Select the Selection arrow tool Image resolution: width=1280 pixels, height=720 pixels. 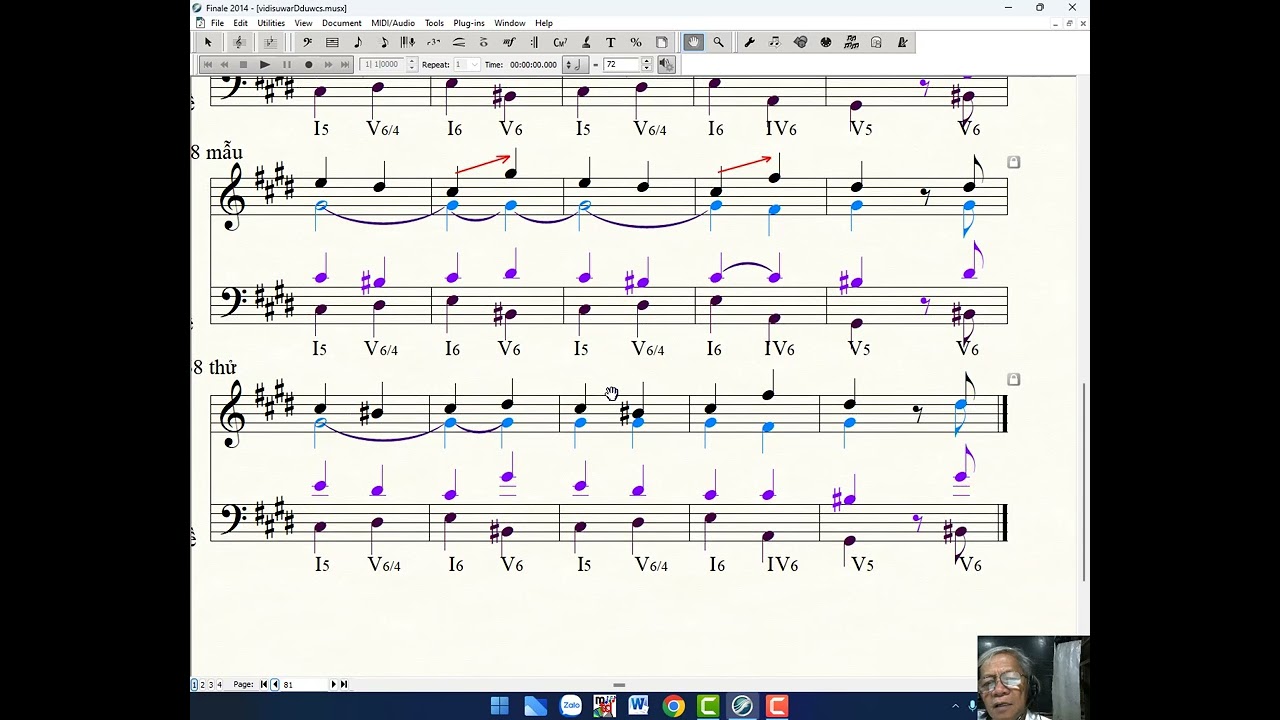208,42
